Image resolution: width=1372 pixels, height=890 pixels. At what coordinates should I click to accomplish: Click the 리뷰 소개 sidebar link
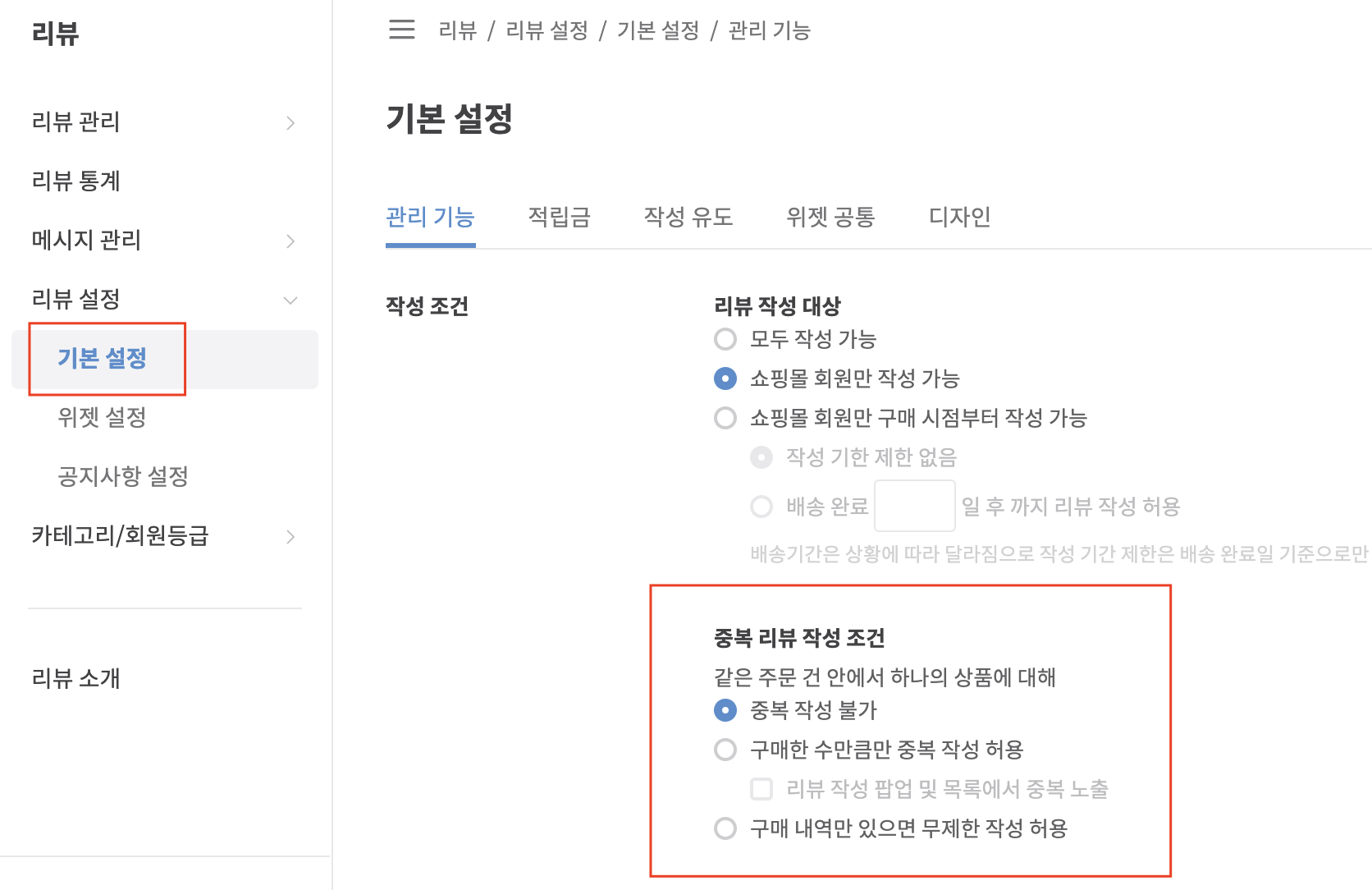click(76, 678)
